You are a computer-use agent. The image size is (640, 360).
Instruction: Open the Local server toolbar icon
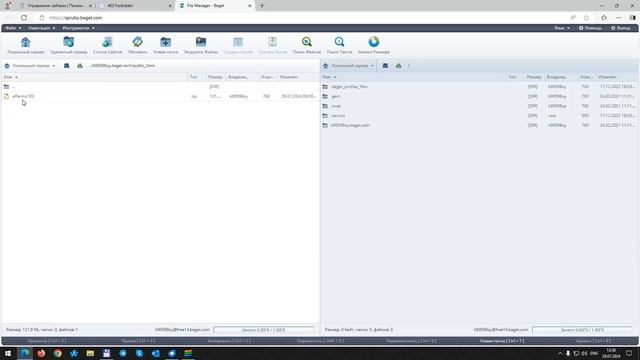coord(25,42)
